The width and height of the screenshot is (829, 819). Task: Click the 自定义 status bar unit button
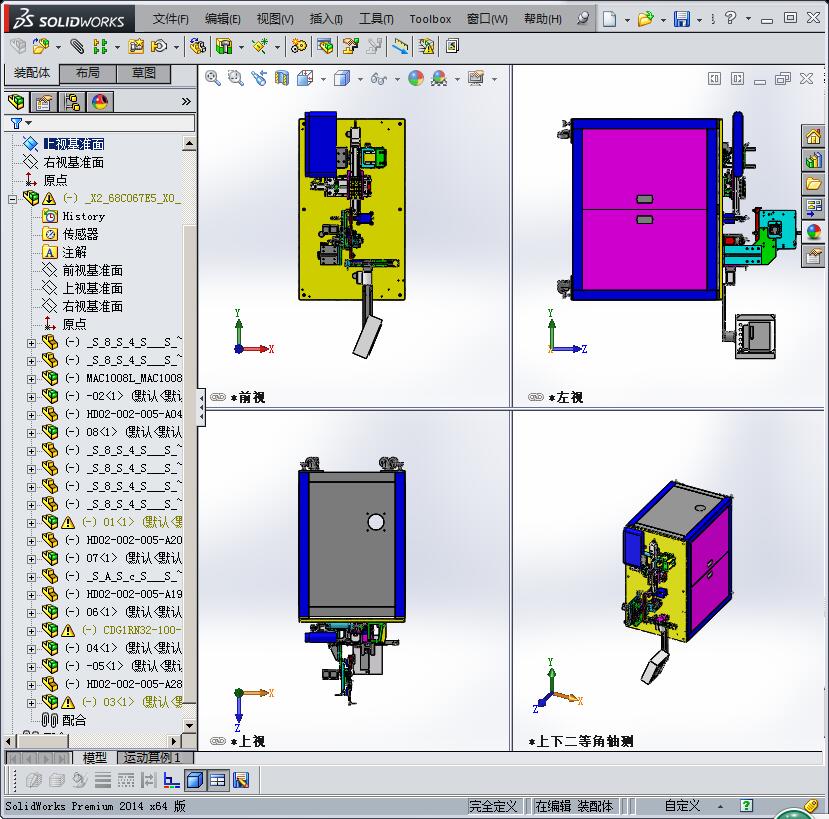tap(682, 806)
